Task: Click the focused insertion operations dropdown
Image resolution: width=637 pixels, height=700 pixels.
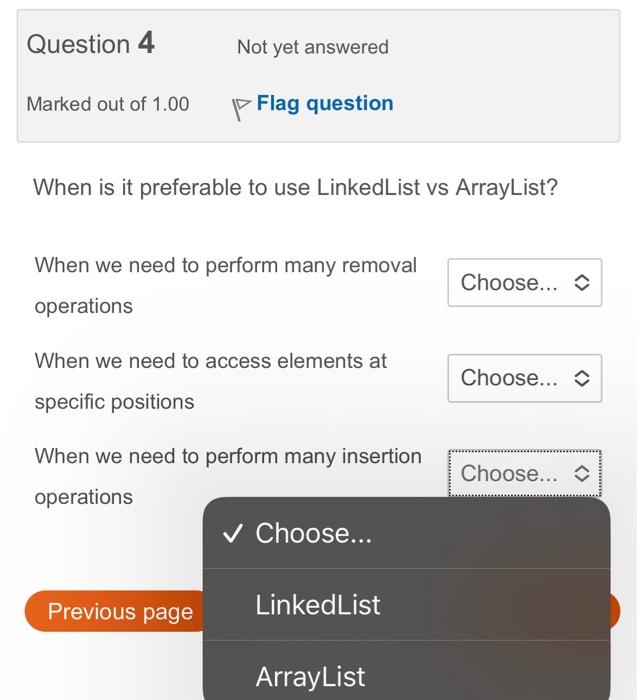Action: tap(525, 473)
